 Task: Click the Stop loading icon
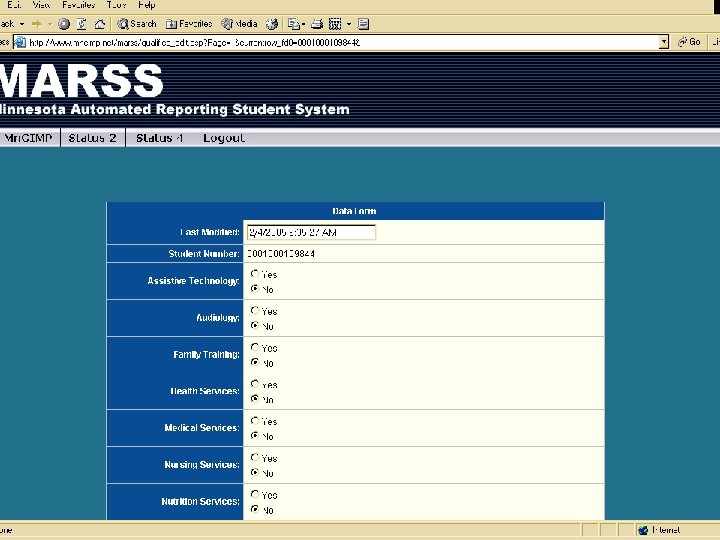coord(64,24)
